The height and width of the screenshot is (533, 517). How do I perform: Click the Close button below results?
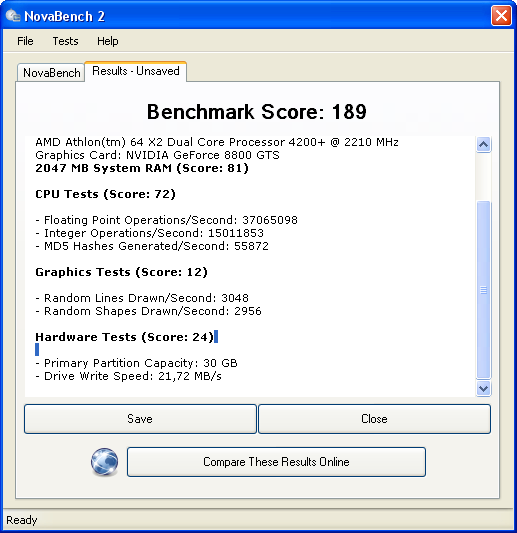pyautogui.click(x=374, y=419)
